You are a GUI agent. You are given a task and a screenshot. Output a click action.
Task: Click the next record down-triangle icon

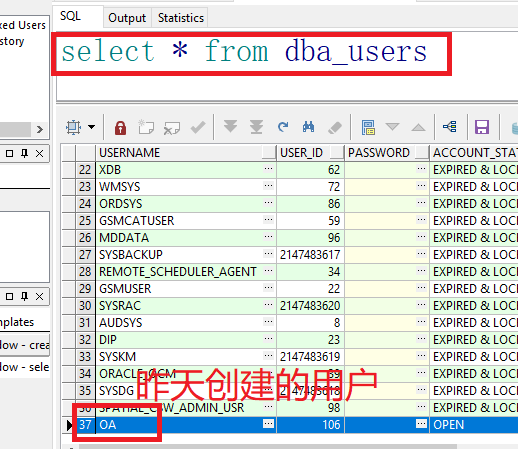(x=392, y=127)
